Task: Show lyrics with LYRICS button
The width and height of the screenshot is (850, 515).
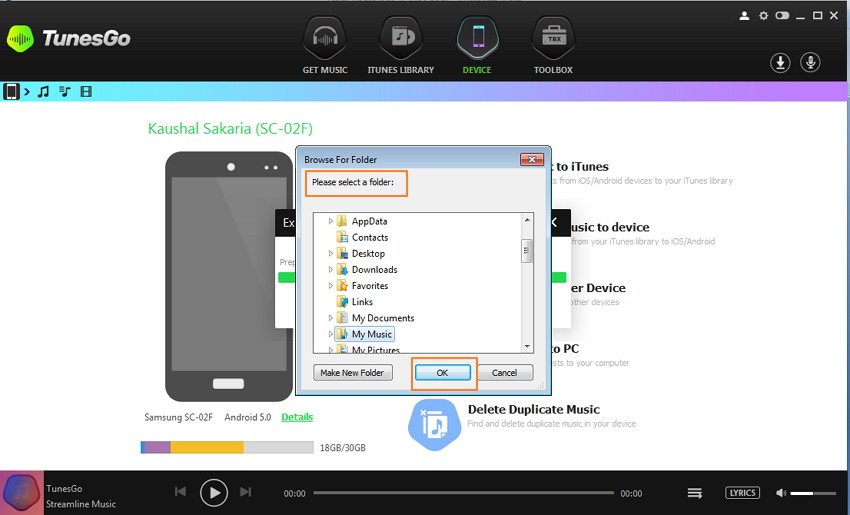Action: (742, 493)
